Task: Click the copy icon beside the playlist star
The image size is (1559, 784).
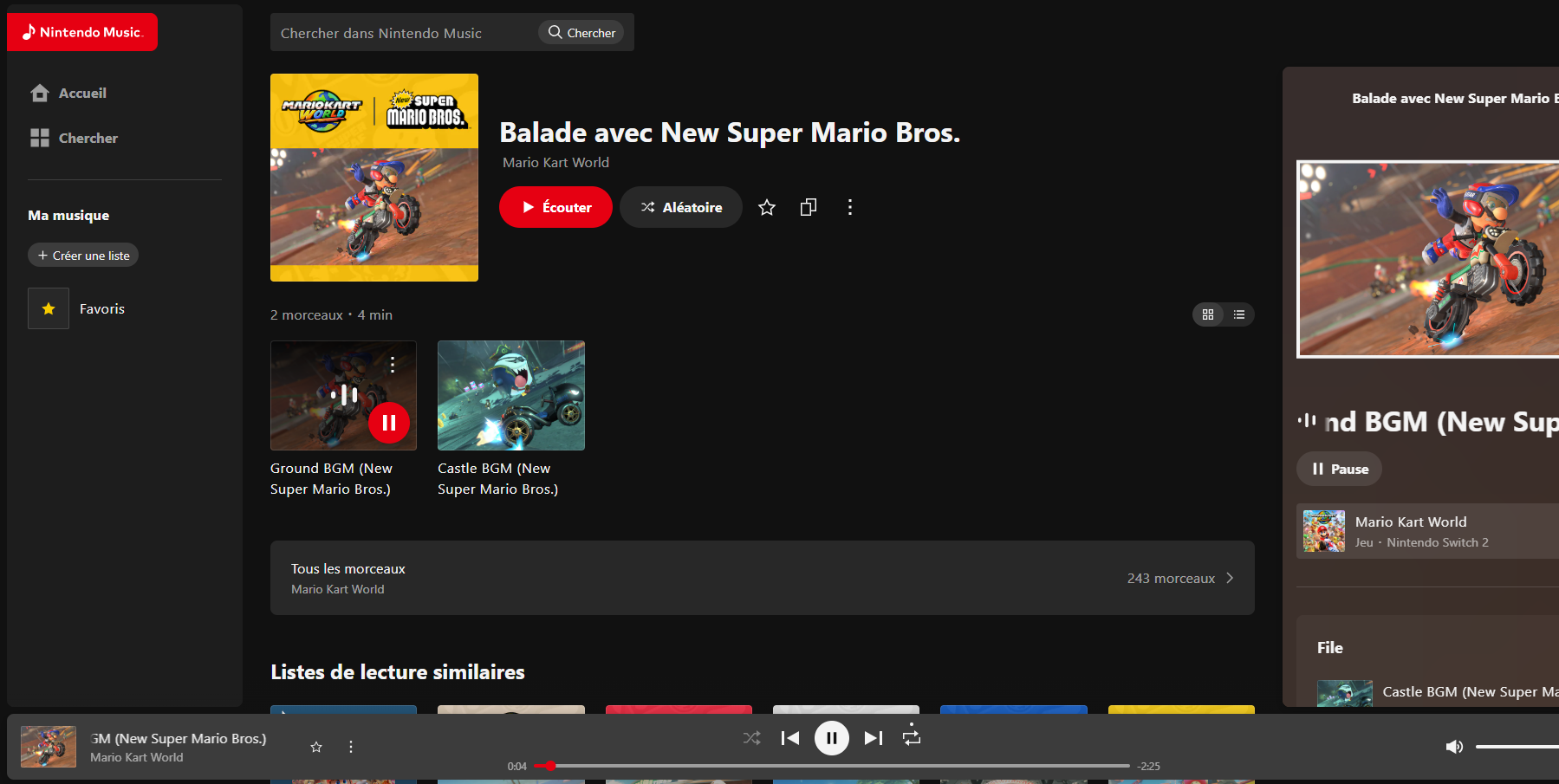Action: [809, 207]
